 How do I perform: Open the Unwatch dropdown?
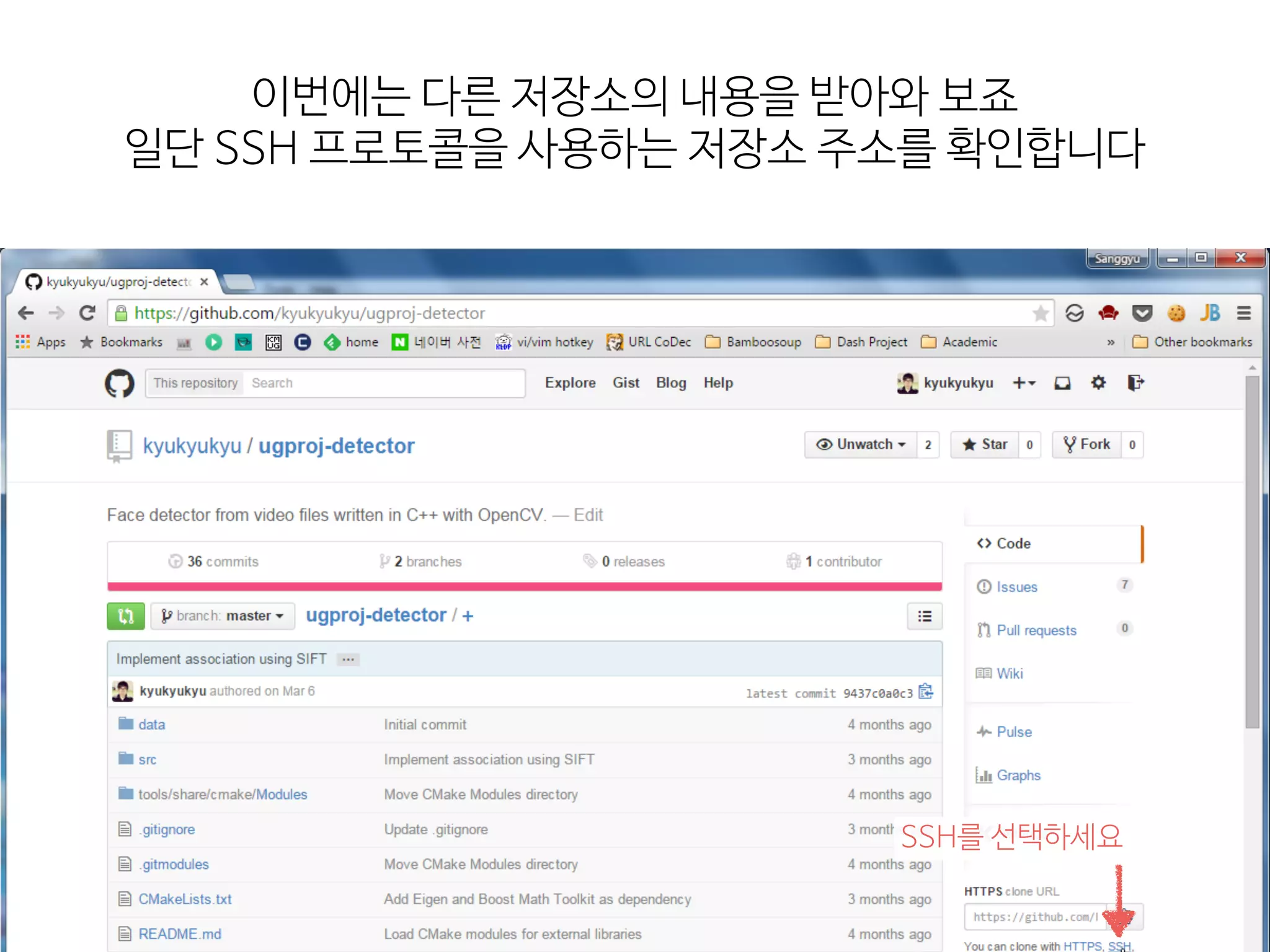click(861, 445)
